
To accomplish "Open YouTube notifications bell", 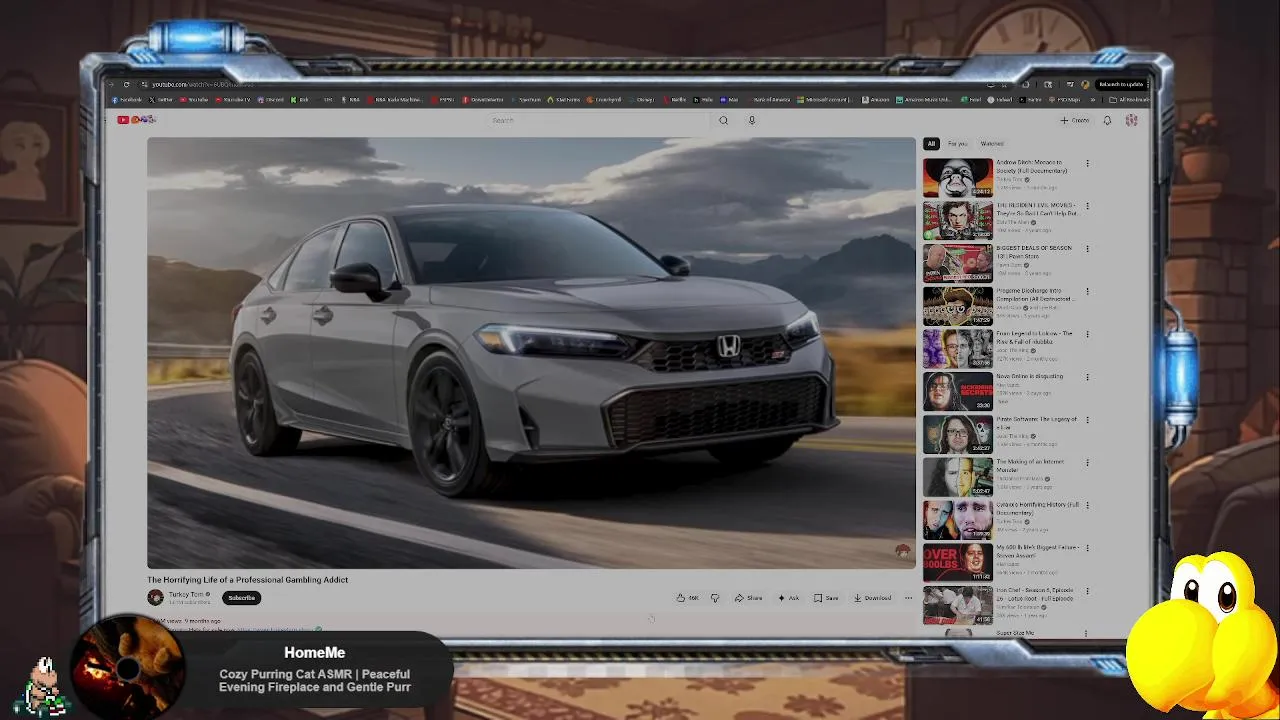I will [1107, 120].
